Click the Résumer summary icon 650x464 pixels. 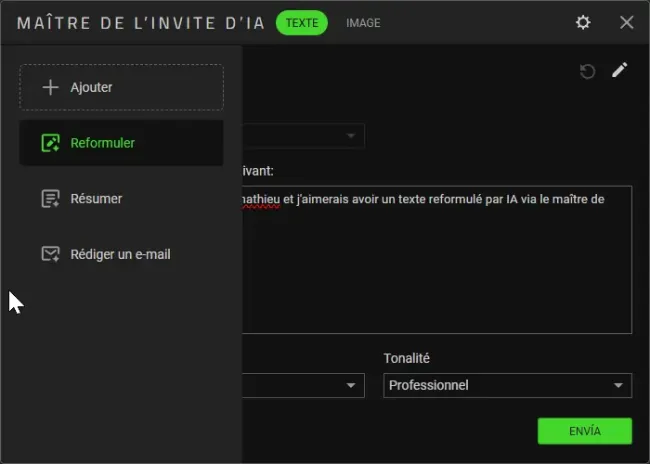pyautogui.click(x=51, y=199)
